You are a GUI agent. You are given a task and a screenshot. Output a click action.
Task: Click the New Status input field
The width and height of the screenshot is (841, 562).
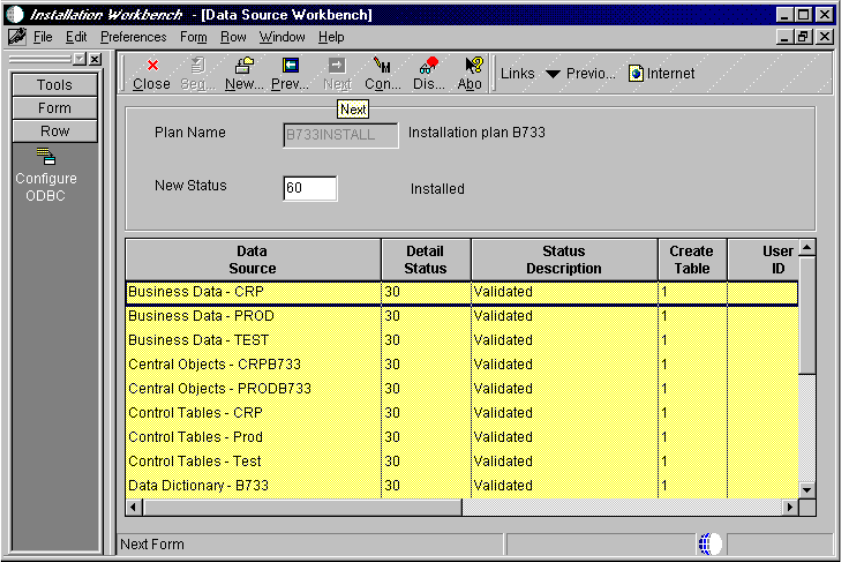pyautogui.click(x=310, y=188)
